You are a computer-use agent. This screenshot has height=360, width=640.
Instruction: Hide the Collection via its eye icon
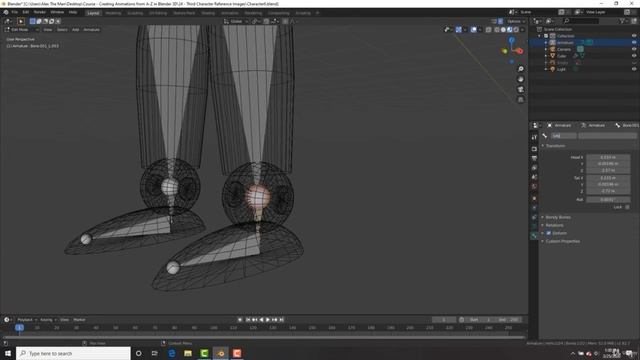click(634, 36)
